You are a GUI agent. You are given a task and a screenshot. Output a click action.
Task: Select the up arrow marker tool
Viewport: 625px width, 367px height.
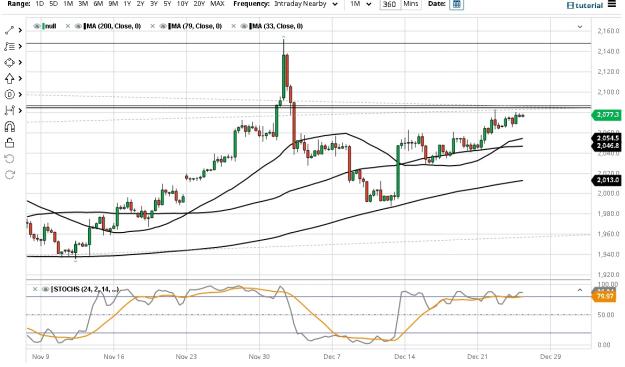point(10,79)
